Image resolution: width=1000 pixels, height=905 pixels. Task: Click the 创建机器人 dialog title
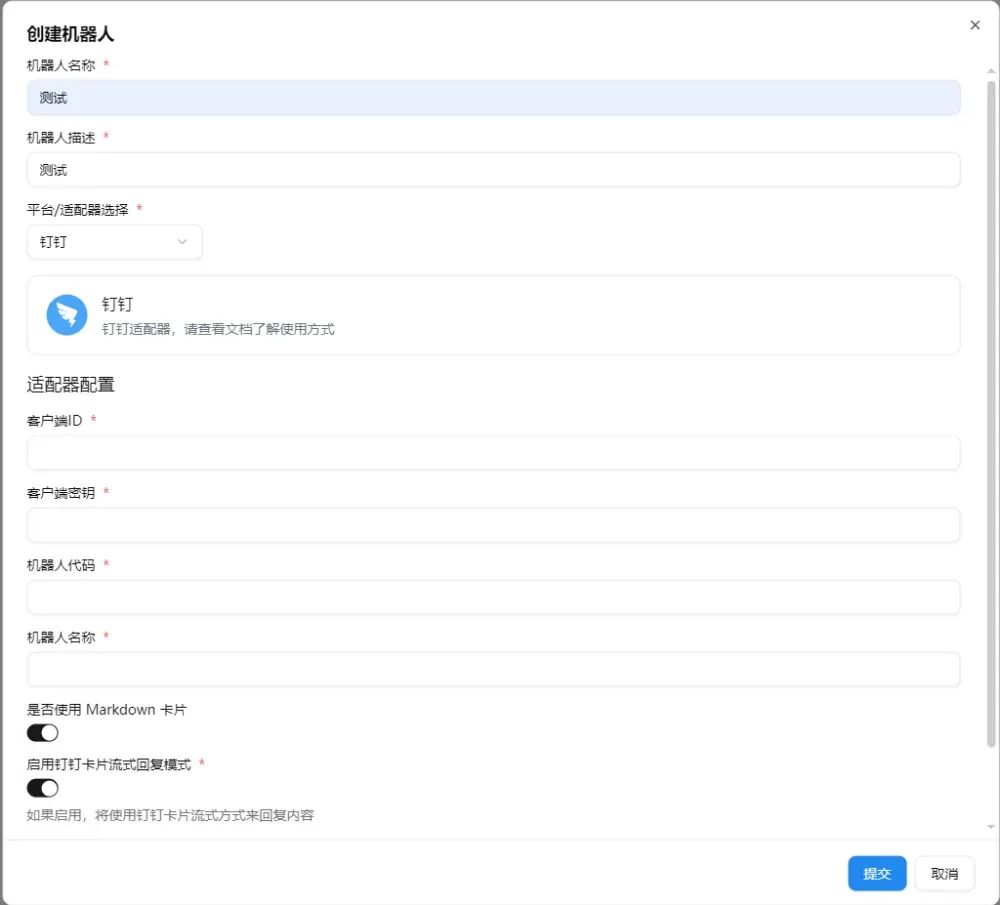point(68,33)
